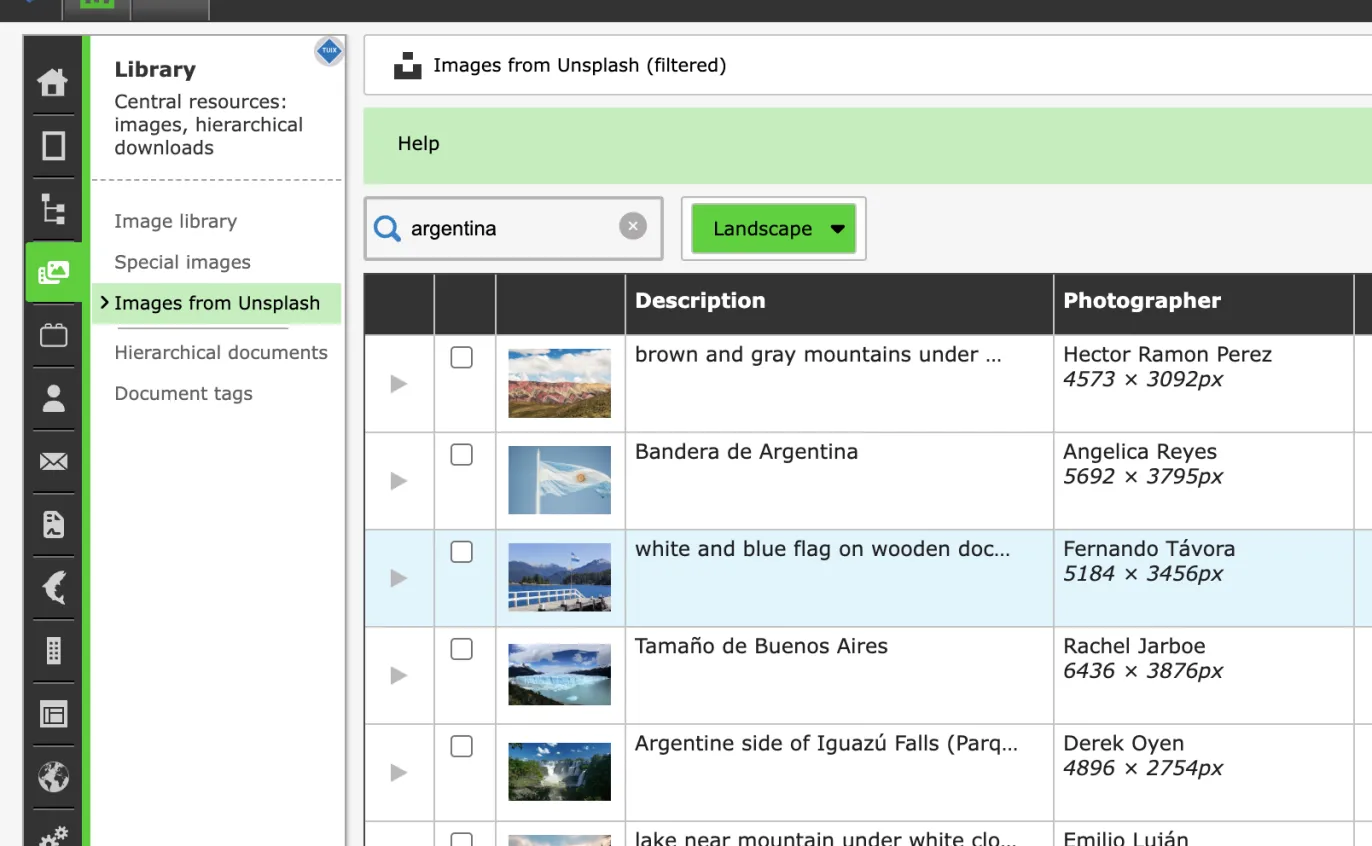Click 'brown and gray mountains under …' description
The image size is (1372, 846).
tap(817, 354)
